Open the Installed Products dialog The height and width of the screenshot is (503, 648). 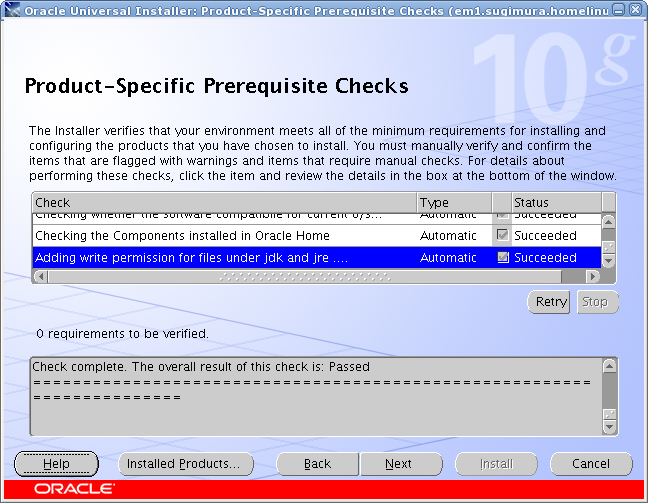point(186,464)
